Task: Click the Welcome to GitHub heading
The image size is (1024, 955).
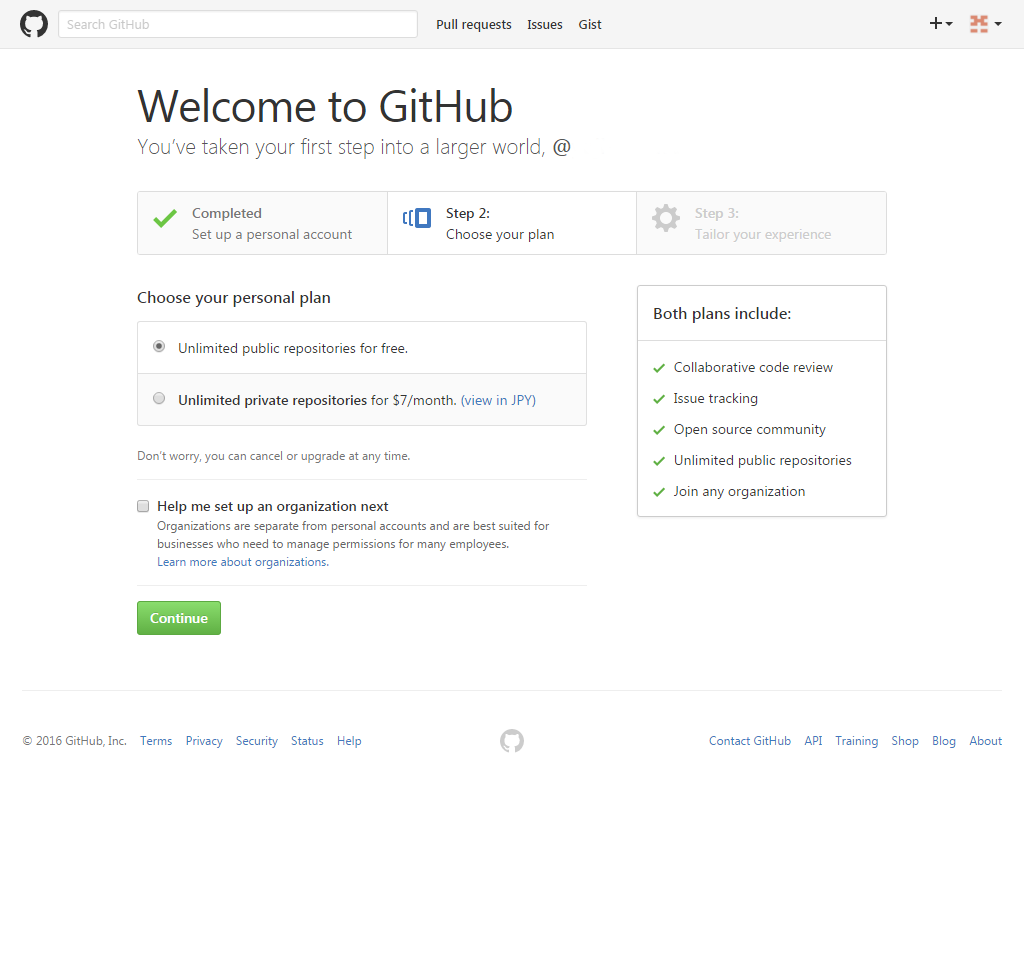Action: pyautogui.click(x=325, y=106)
